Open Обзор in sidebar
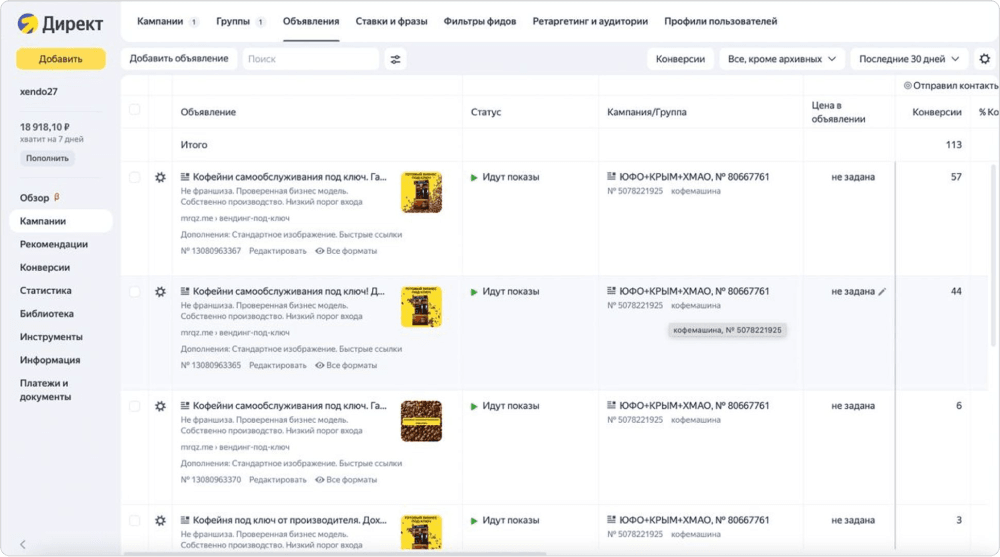Screen dimensions: 1000x557 (x=34, y=198)
